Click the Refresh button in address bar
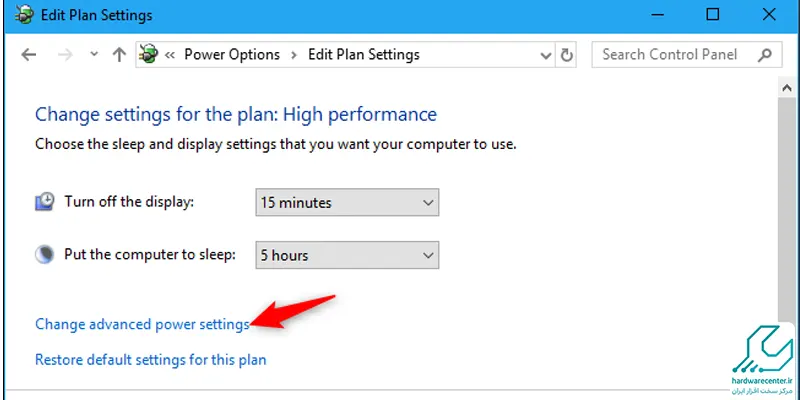This screenshot has width=800, height=400. tap(566, 55)
